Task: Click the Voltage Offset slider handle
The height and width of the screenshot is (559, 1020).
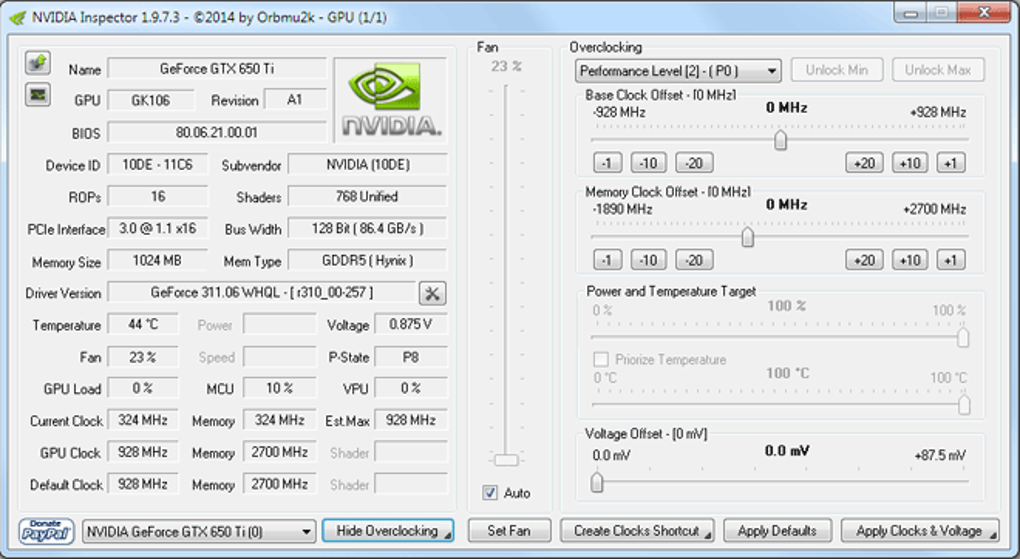Action: [x=597, y=482]
